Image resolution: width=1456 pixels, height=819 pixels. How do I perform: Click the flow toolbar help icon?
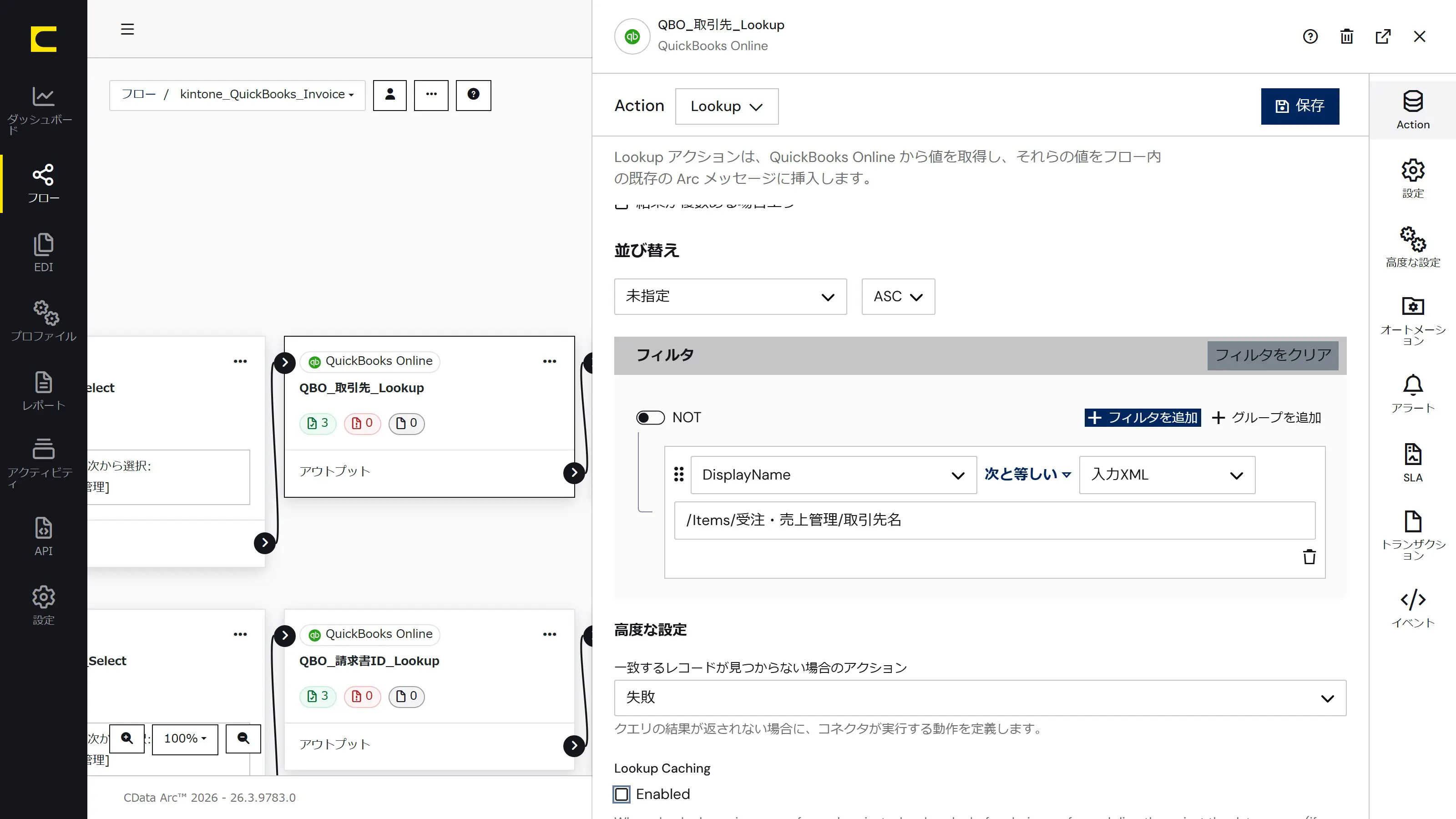pyautogui.click(x=473, y=95)
